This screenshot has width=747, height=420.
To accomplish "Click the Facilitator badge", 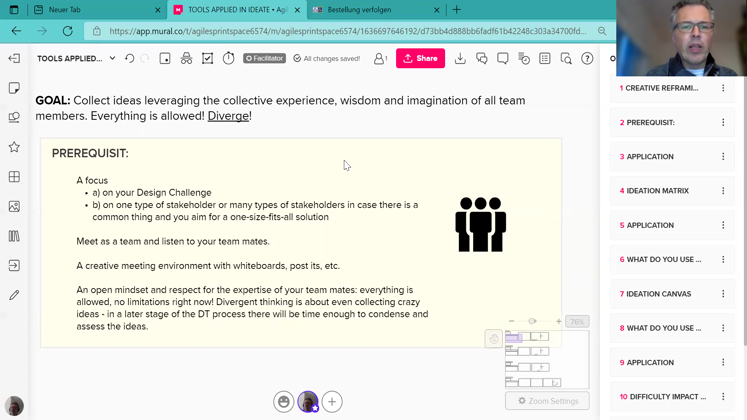I will click(x=264, y=58).
